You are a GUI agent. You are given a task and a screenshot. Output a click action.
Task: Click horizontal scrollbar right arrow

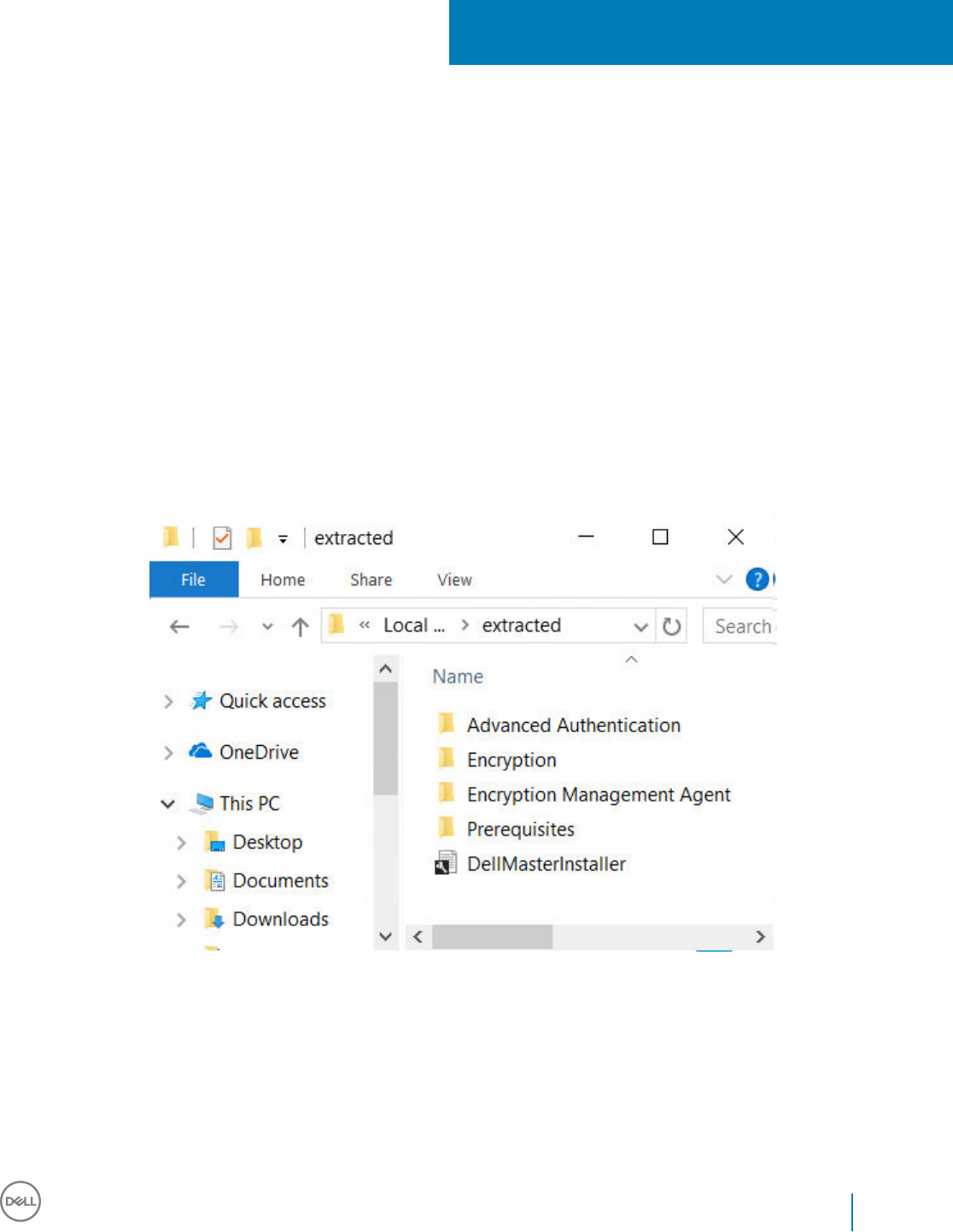(760, 936)
